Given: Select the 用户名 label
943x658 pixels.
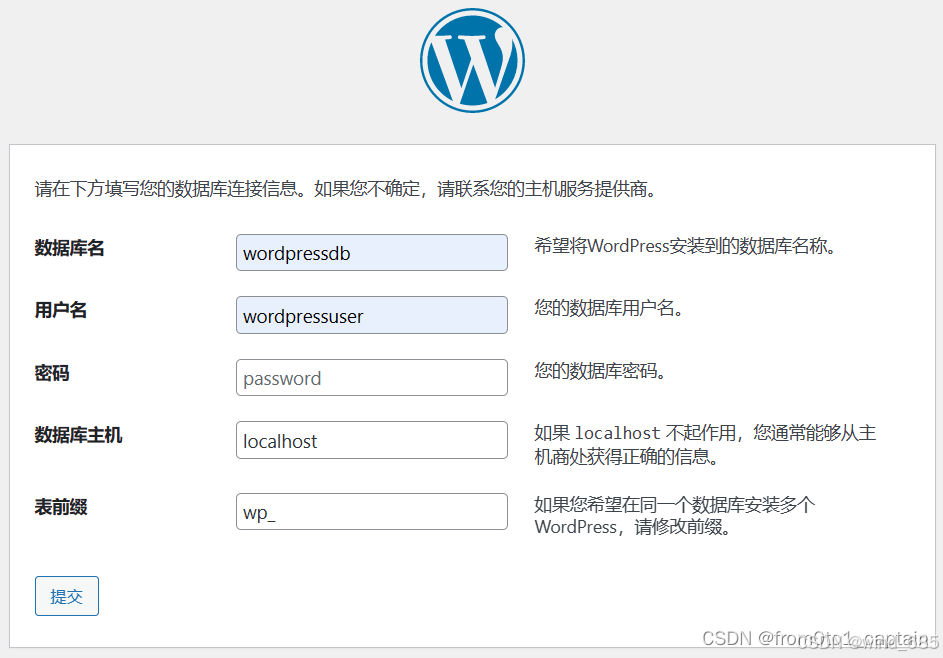Looking at the screenshot, I should click(61, 310).
